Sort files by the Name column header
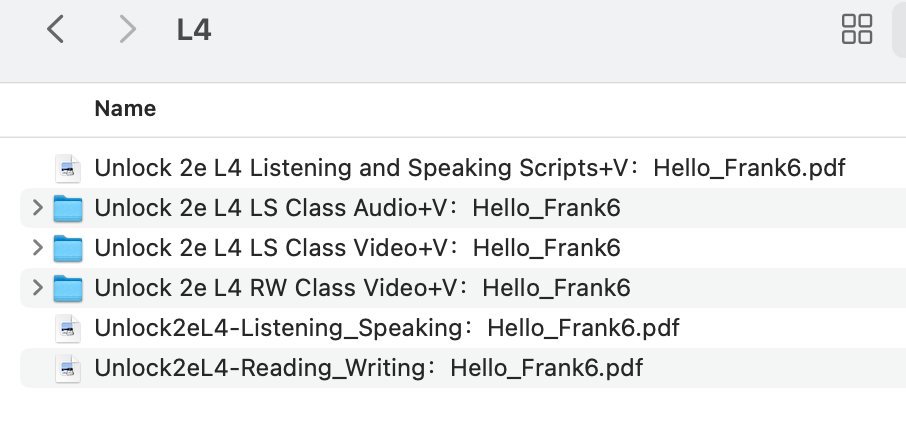906x422 pixels. coord(125,109)
